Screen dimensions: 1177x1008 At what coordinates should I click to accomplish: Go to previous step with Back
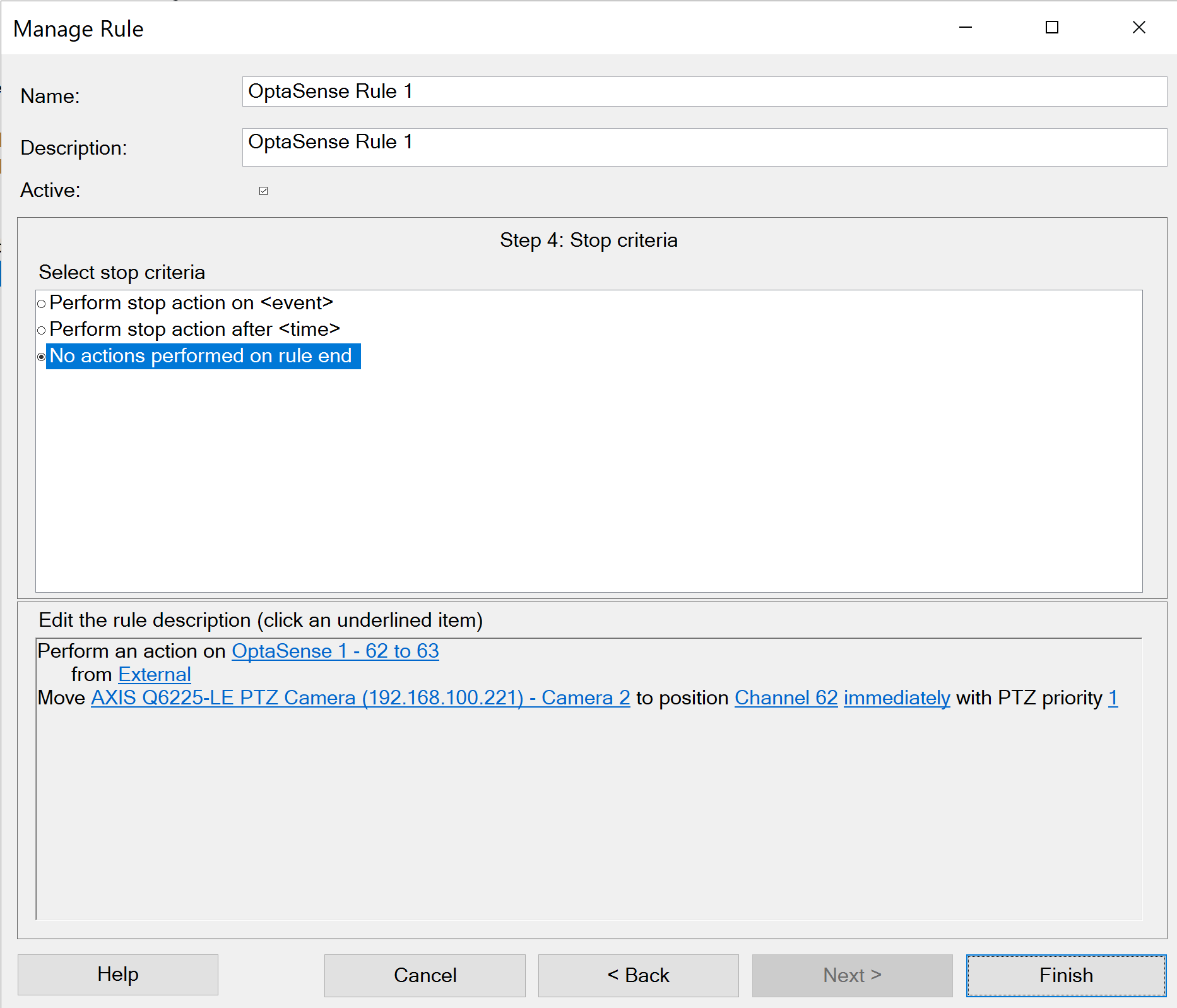pyautogui.click(x=638, y=975)
